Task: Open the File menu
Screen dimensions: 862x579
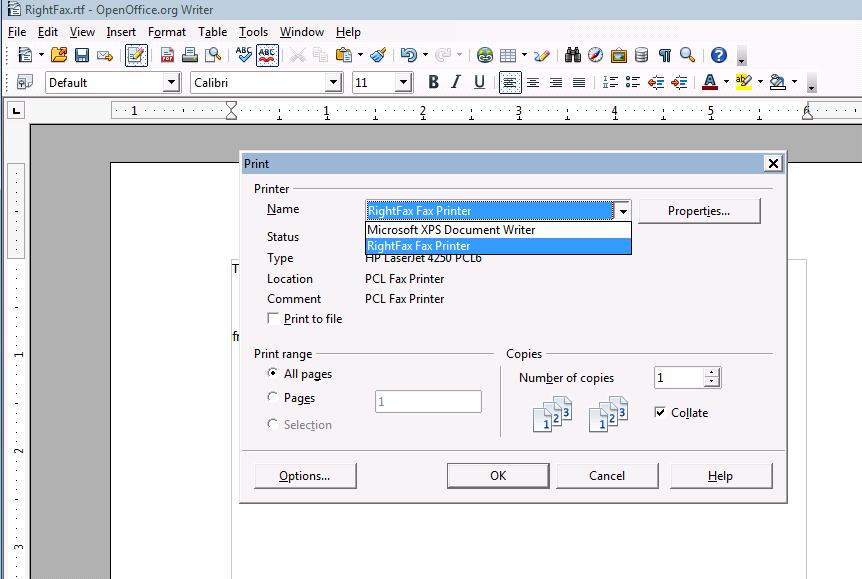Action: [x=17, y=32]
